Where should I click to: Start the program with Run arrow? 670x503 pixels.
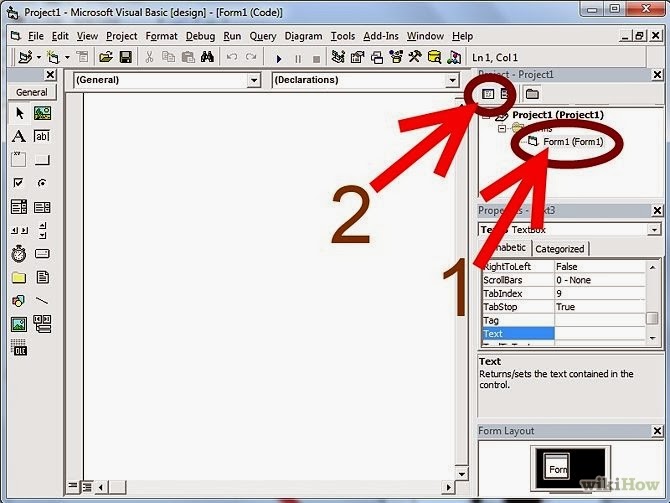pos(279,58)
